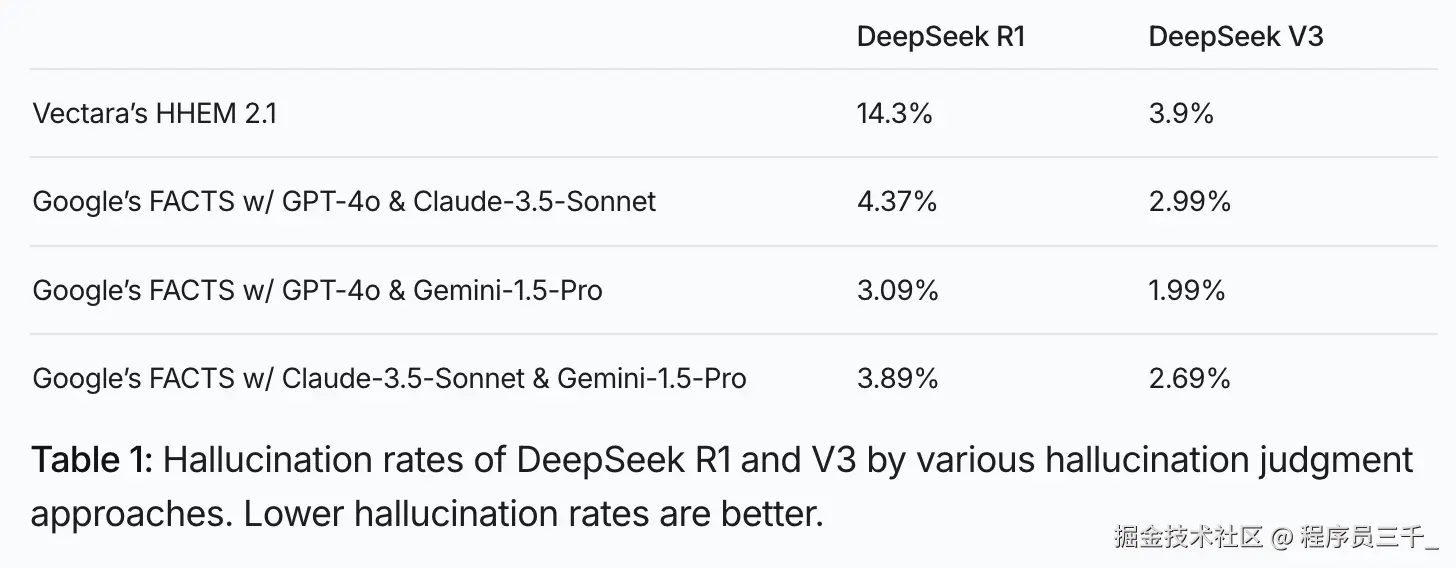Pick the 3.09% table cell
The image size is (1456, 568).
click(x=897, y=290)
